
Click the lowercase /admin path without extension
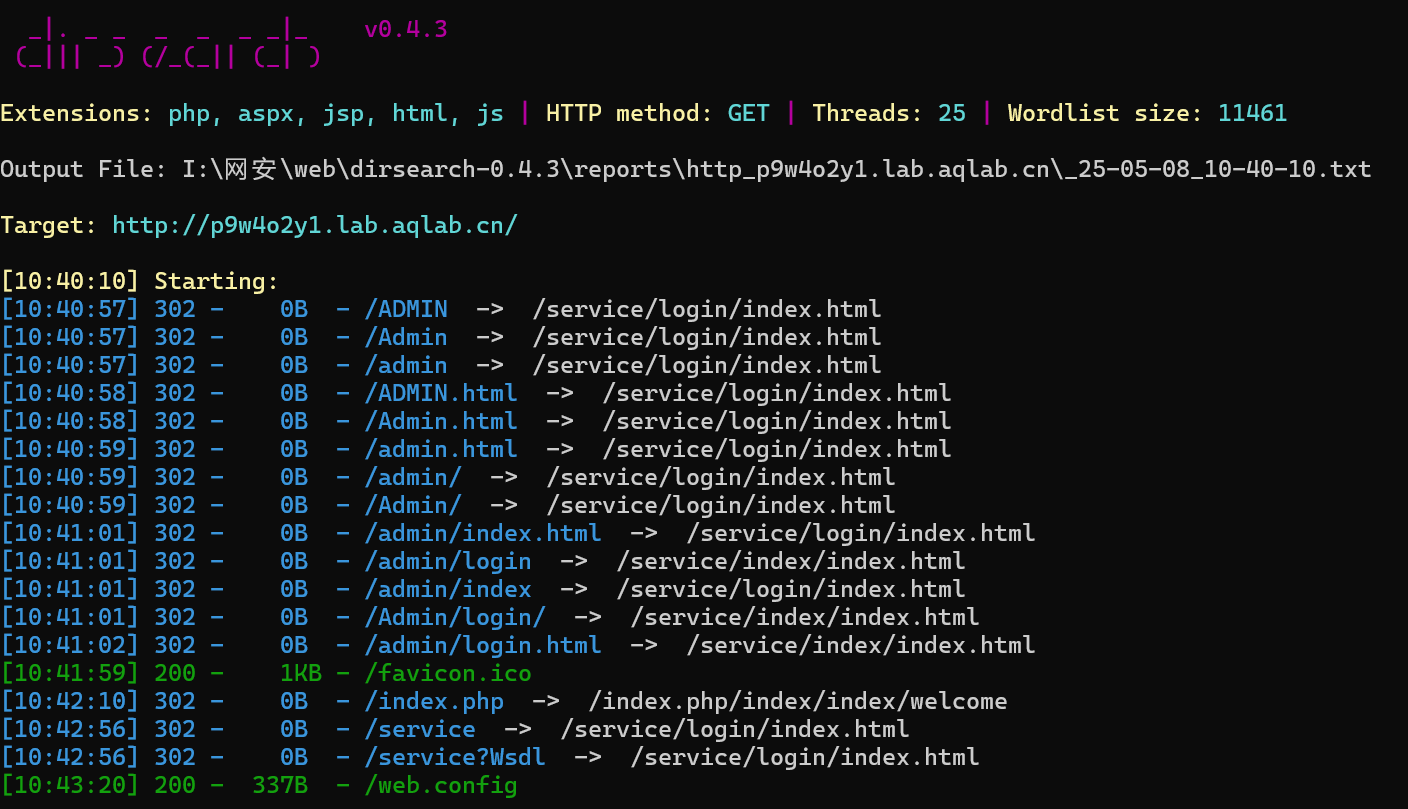[x=406, y=365]
